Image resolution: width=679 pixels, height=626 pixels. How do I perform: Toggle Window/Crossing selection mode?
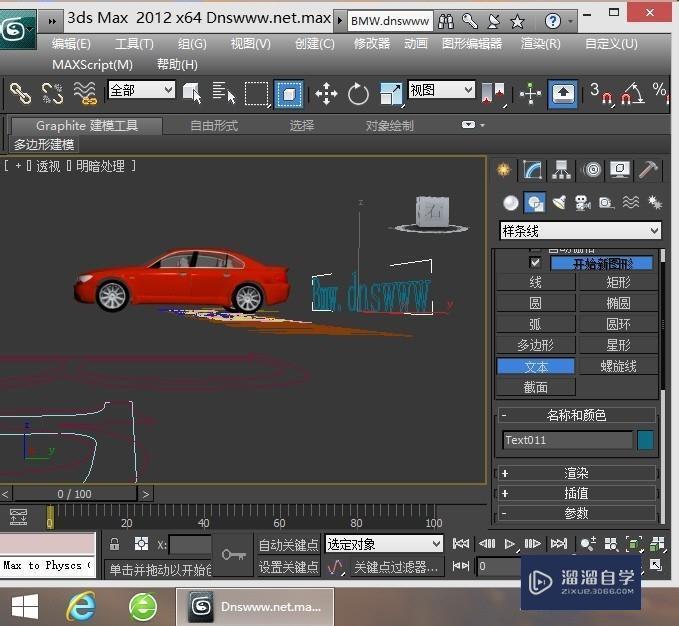(x=289, y=93)
